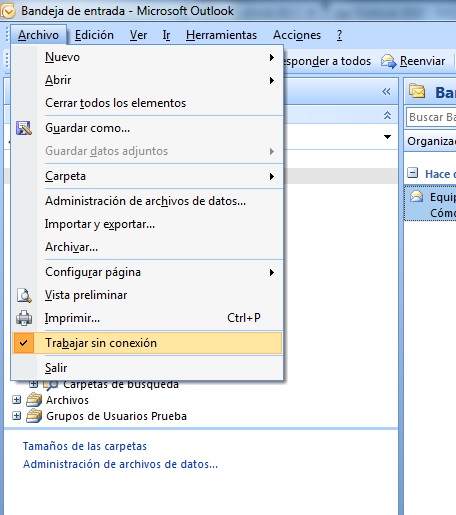Click the Archivos data file icon

coord(34,400)
